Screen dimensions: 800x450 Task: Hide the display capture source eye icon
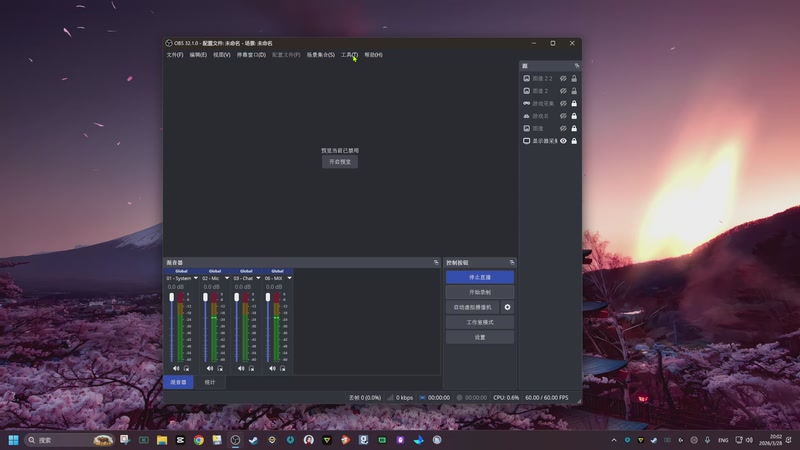pos(563,141)
